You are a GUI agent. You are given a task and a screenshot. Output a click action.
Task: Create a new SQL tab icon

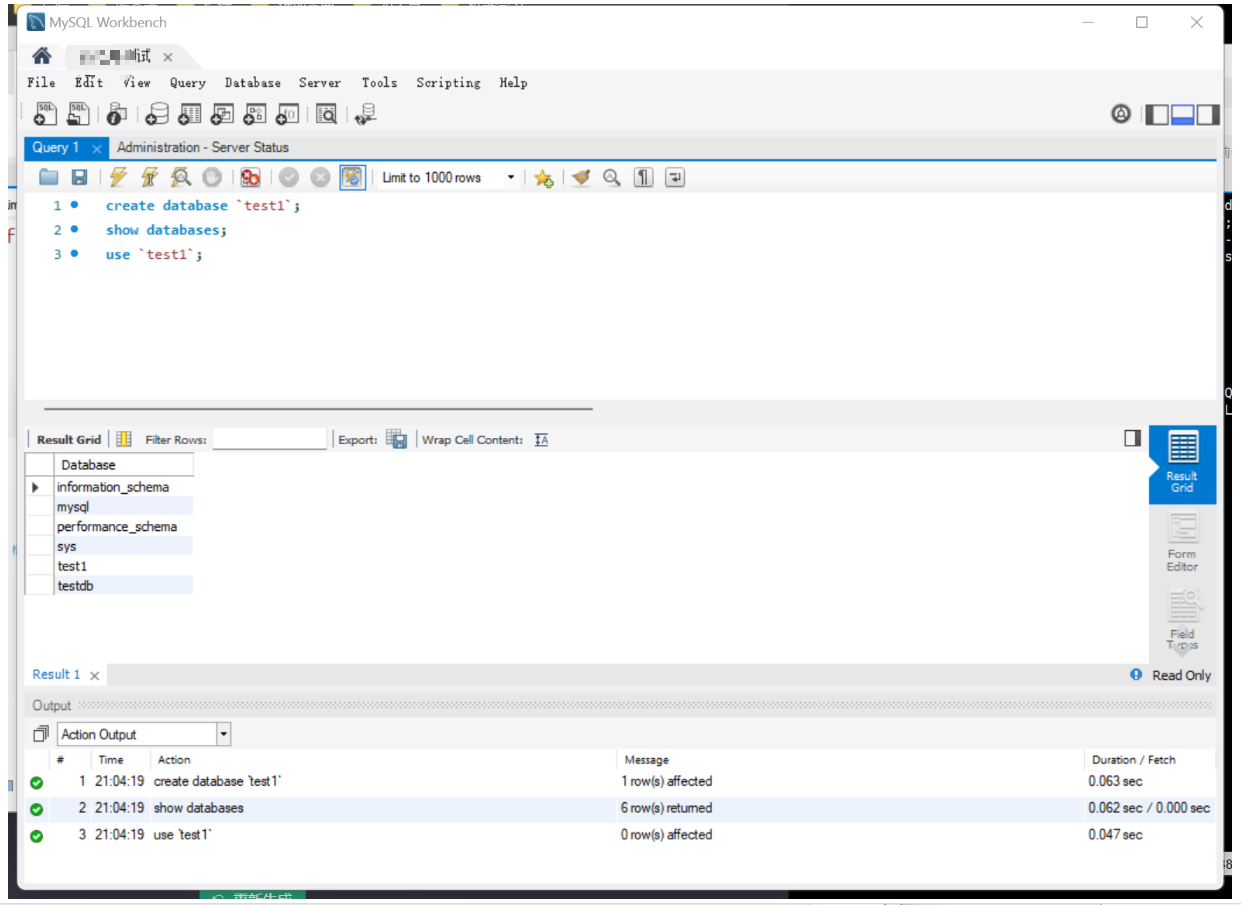[x=46, y=114]
